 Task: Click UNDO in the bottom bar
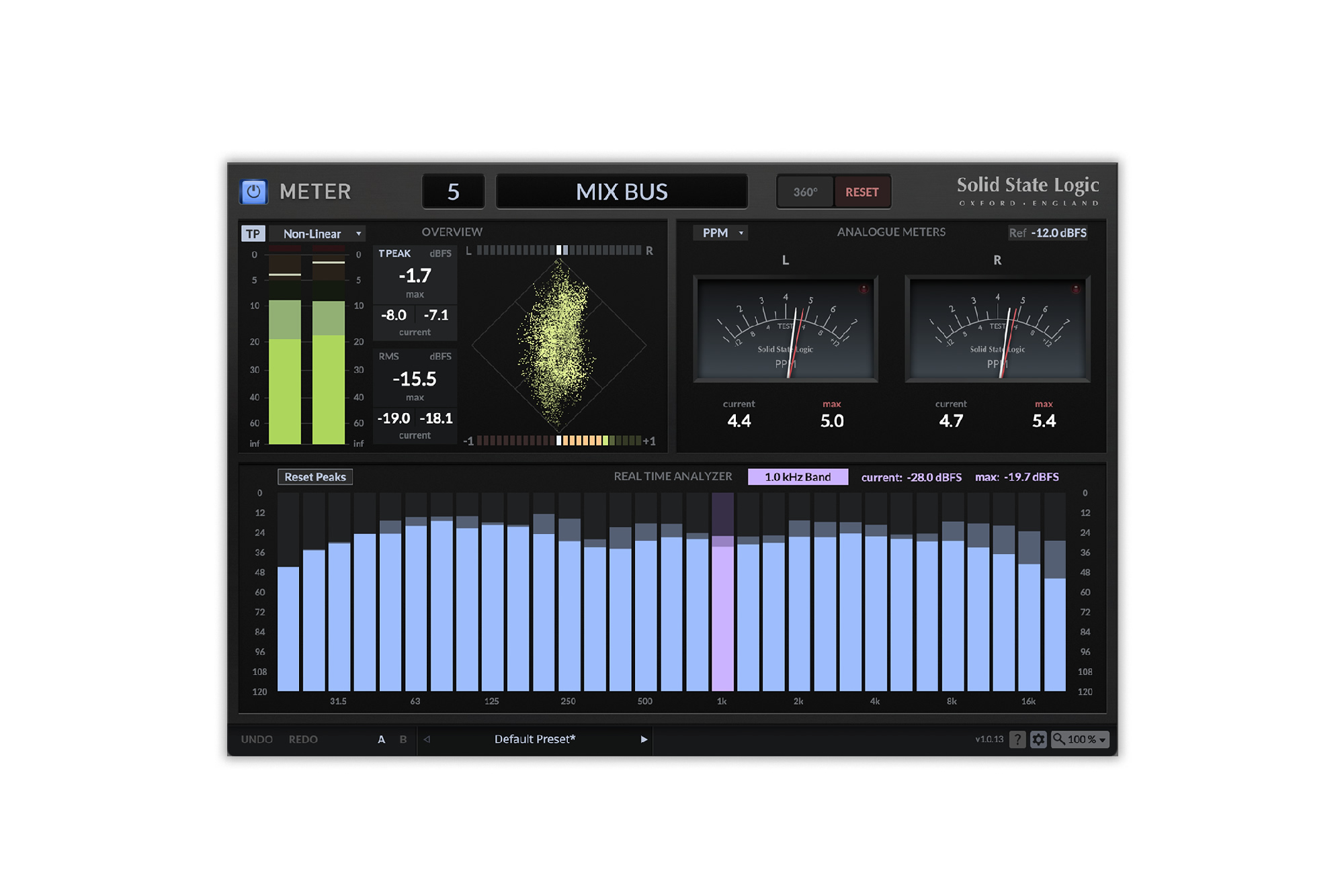(257, 739)
